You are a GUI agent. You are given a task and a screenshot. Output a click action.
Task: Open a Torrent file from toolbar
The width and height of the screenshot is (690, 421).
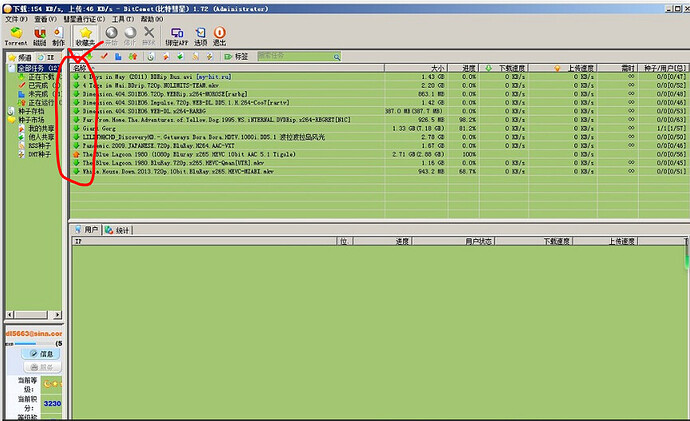(16, 36)
